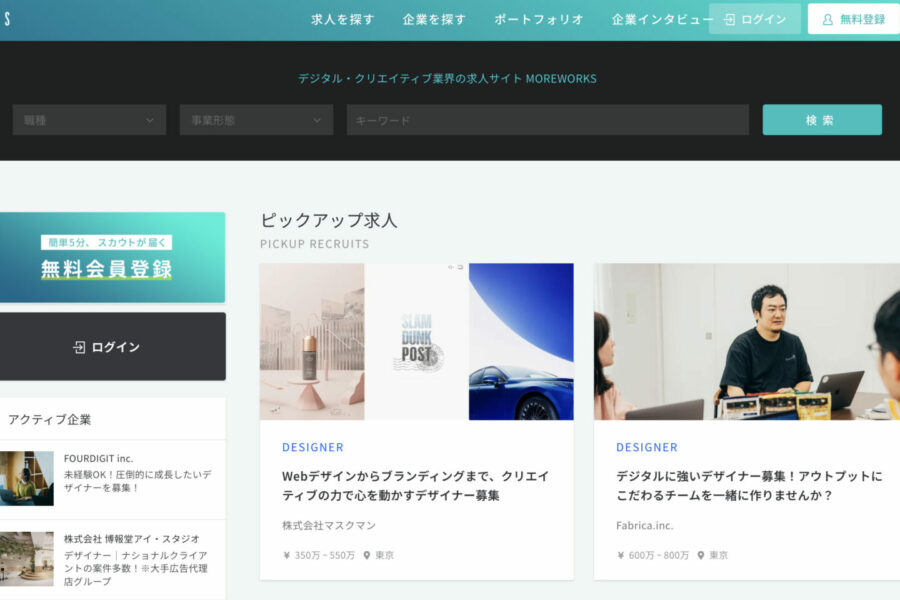Click the FOURDIGIT inc. company thumbnail
The height and width of the screenshot is (600, 900).
pos(26,478)
